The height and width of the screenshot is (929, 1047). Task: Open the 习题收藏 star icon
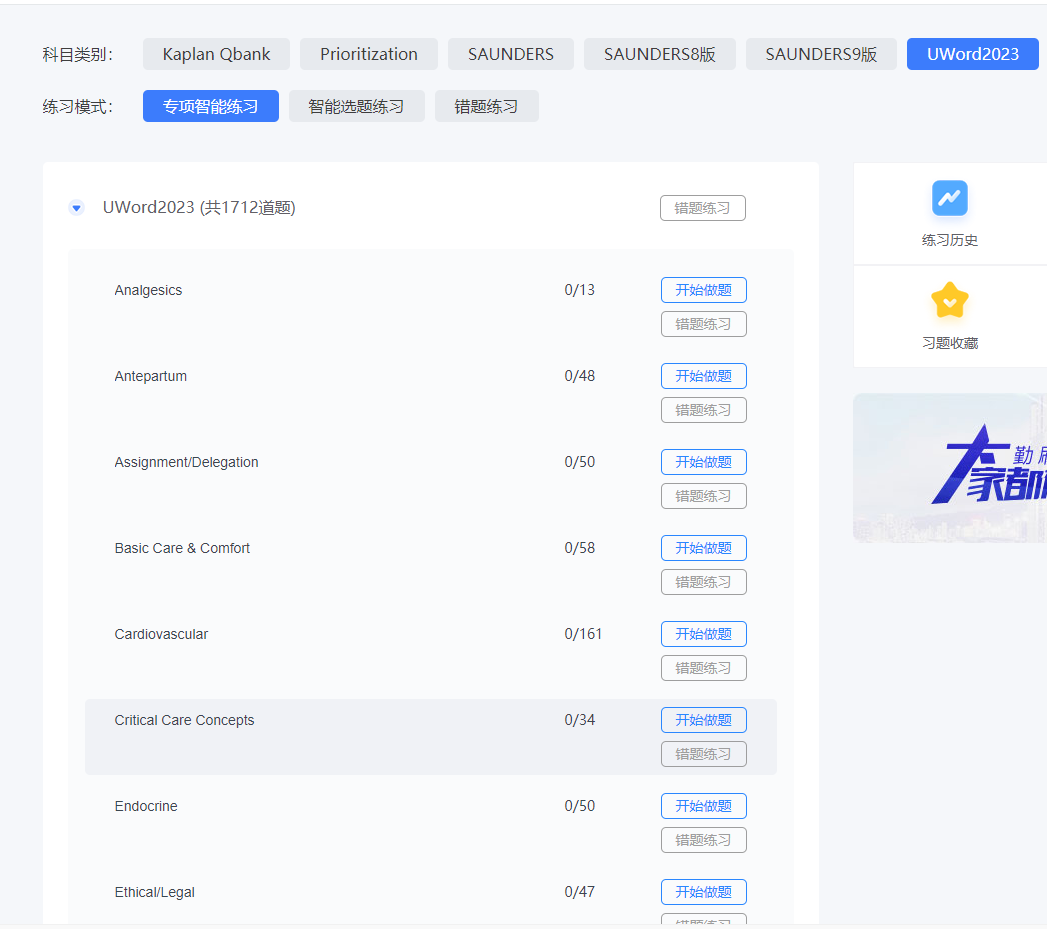coord(950,301)
